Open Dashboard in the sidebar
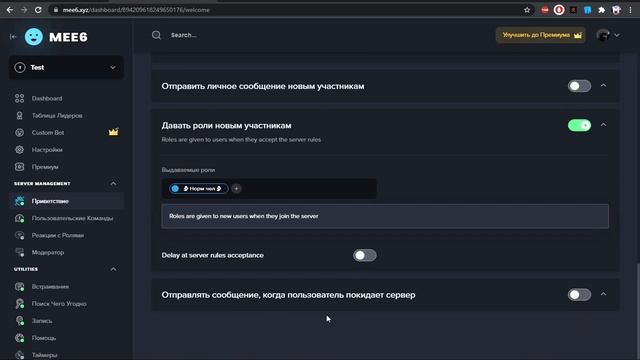The image size is (640, 360). click(x=47, y=98)
